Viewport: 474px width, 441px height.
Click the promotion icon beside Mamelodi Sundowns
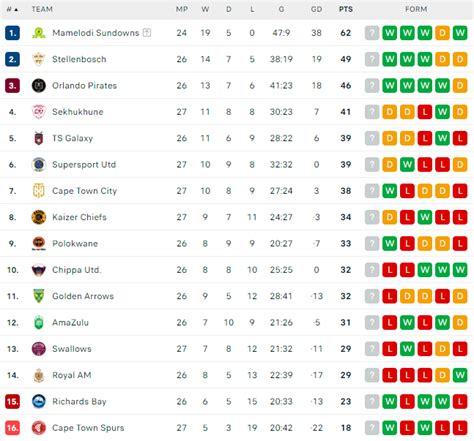click(x=147, y=33)
